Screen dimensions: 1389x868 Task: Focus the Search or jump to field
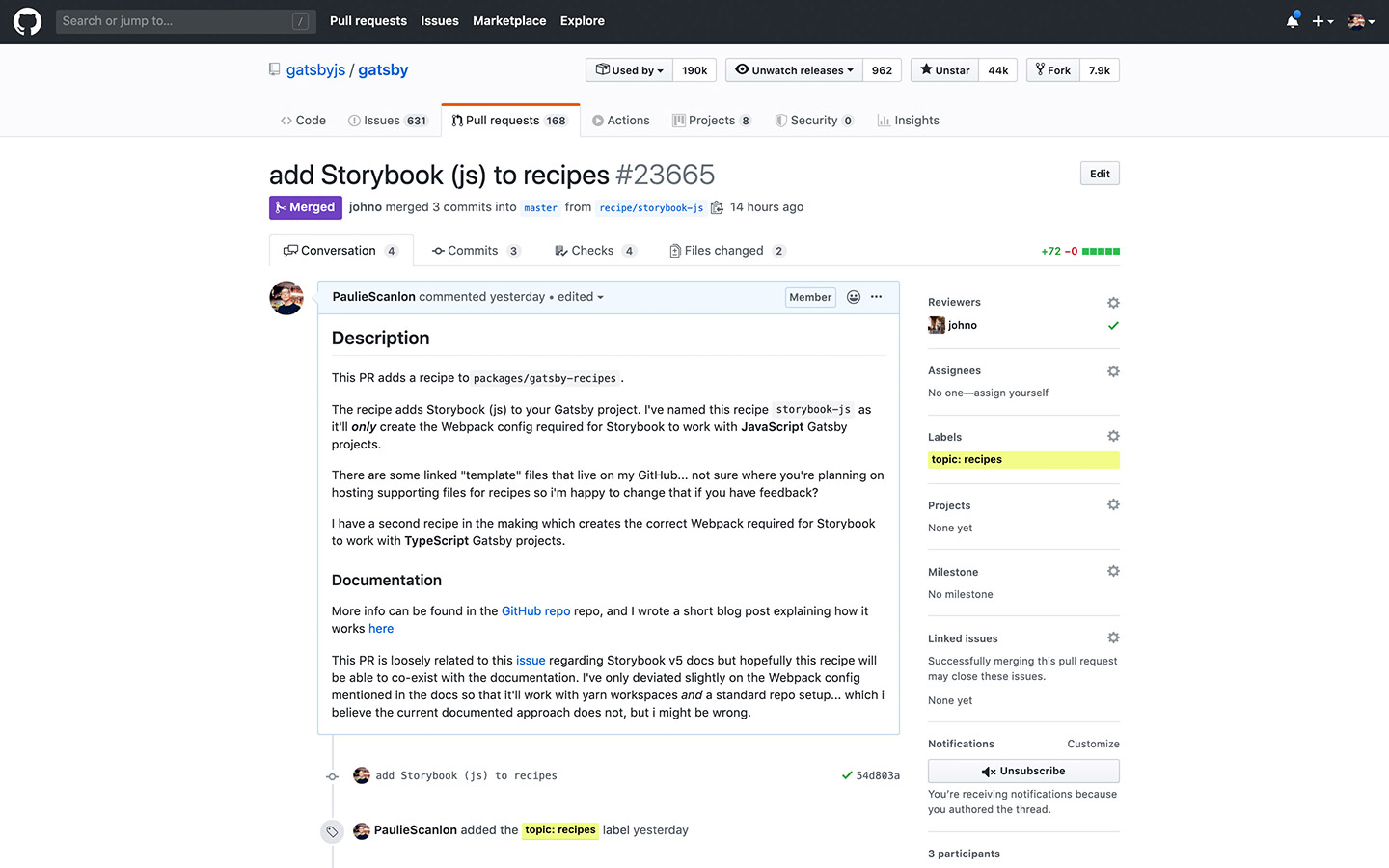coord(185,21)
